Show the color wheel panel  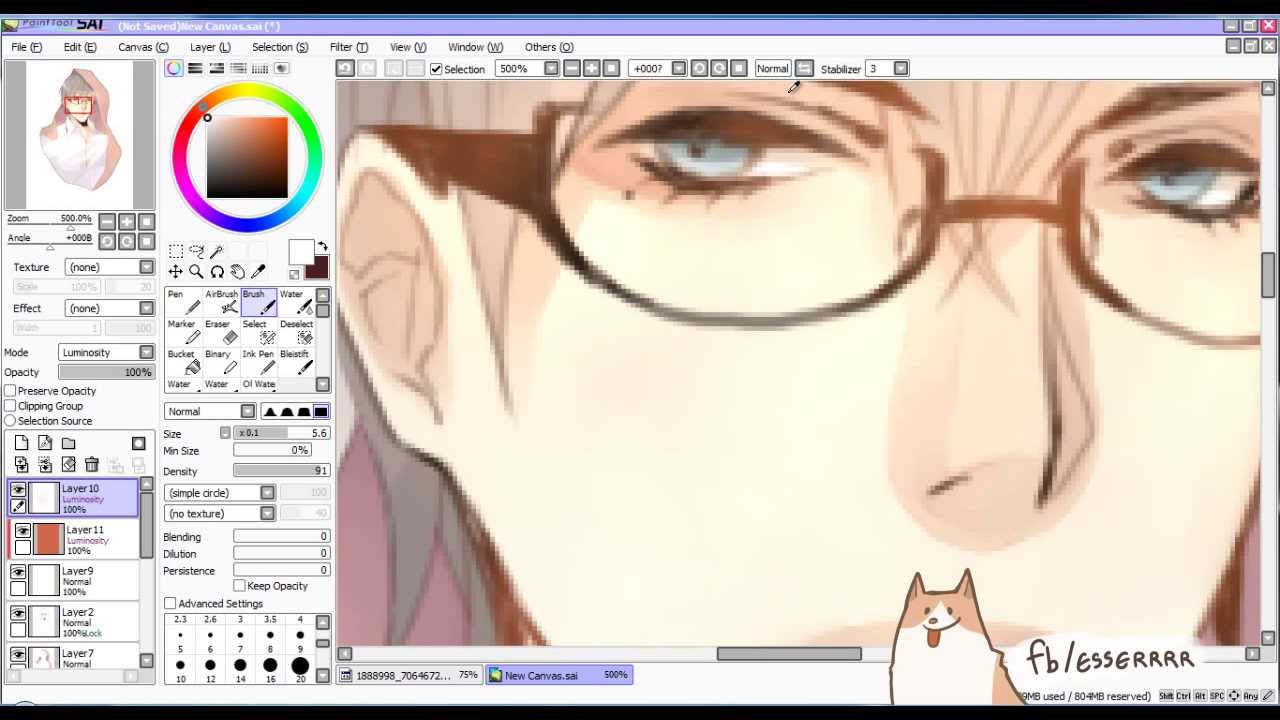(x=174, y=68)
